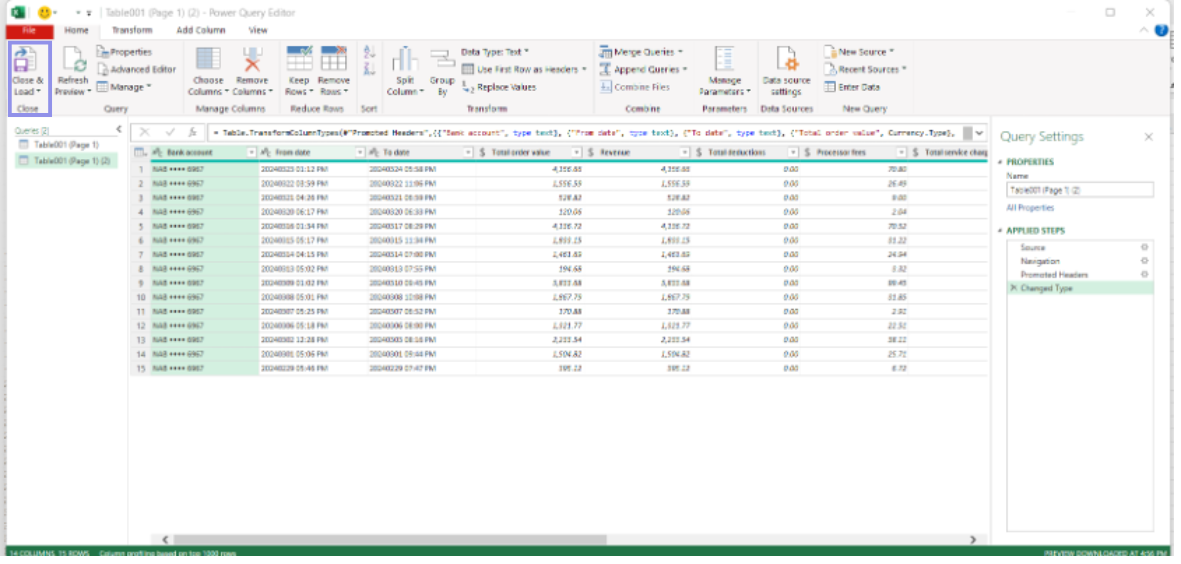Open the Advanced Editor

(x=136, y=69)
